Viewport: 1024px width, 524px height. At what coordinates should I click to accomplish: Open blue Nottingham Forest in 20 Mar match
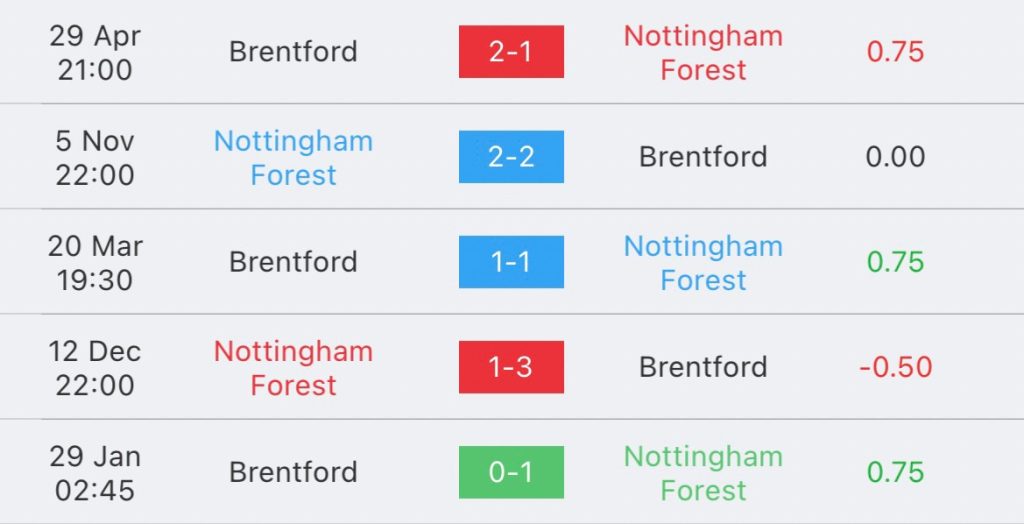(703, 262)
